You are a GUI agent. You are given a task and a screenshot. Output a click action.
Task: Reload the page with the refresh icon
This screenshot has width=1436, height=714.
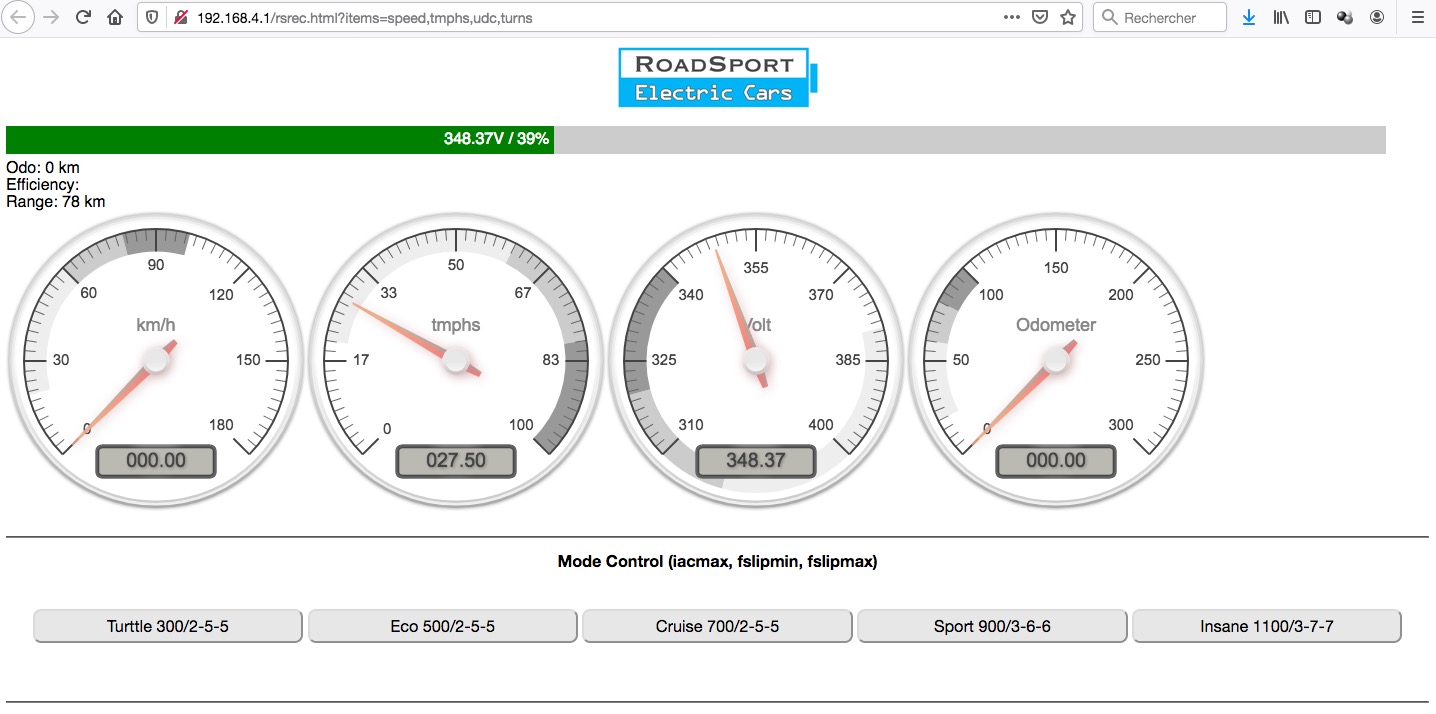tap(84, 17)
